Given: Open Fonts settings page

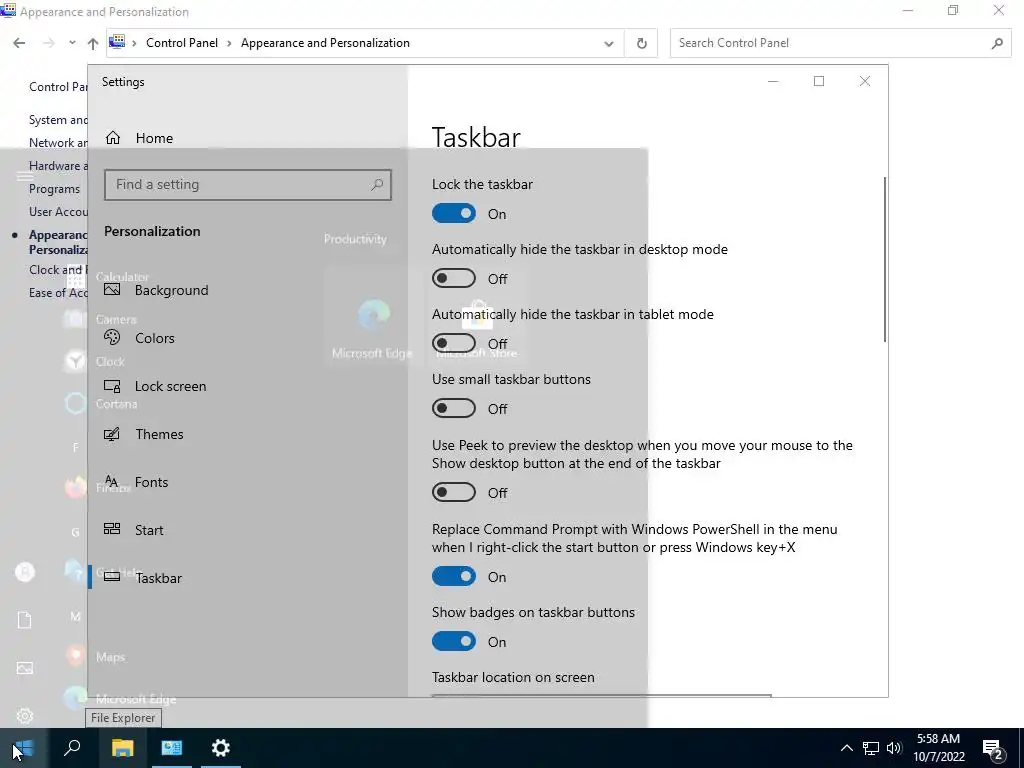Looking at the screenshot, I should [248, 482].
